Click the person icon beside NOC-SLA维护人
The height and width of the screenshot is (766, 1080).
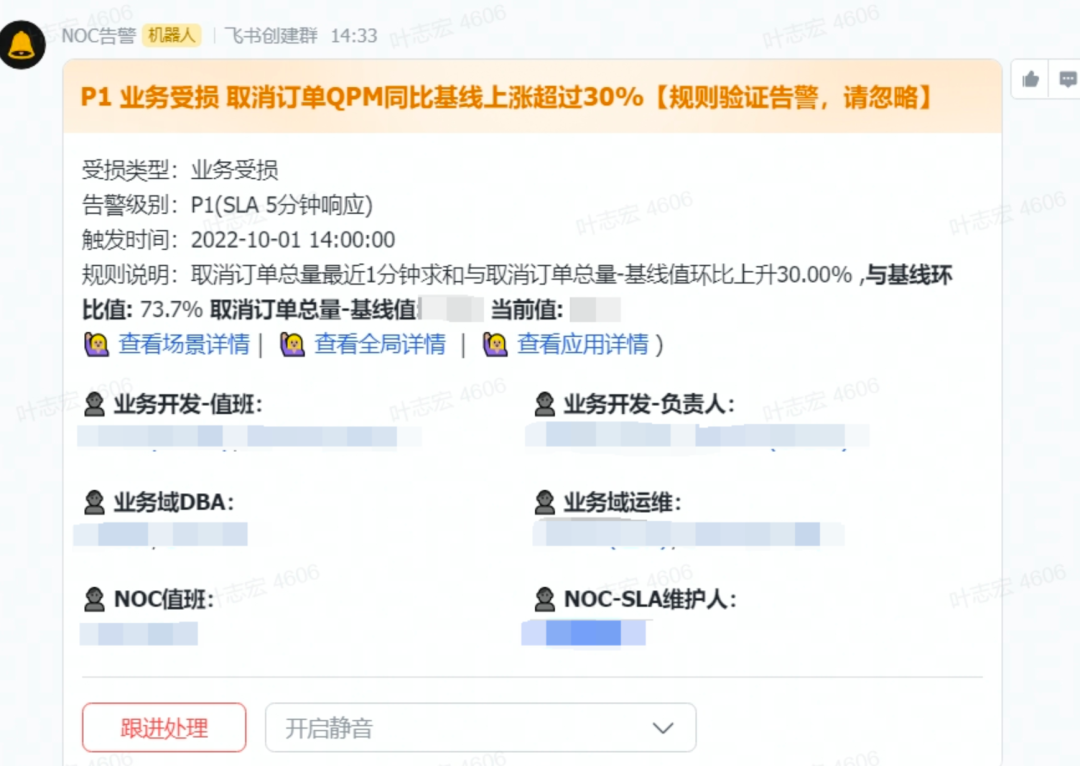pyautogui.click(x=545, y=600)
